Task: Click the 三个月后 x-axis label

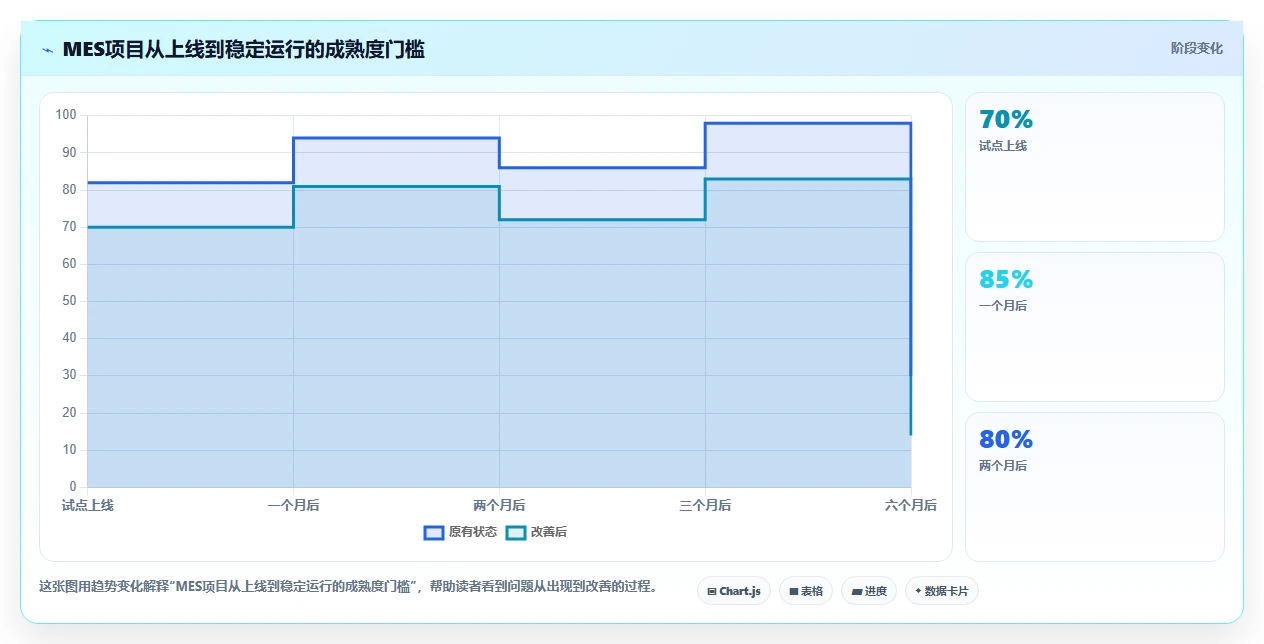Action: tap(705, 505)
